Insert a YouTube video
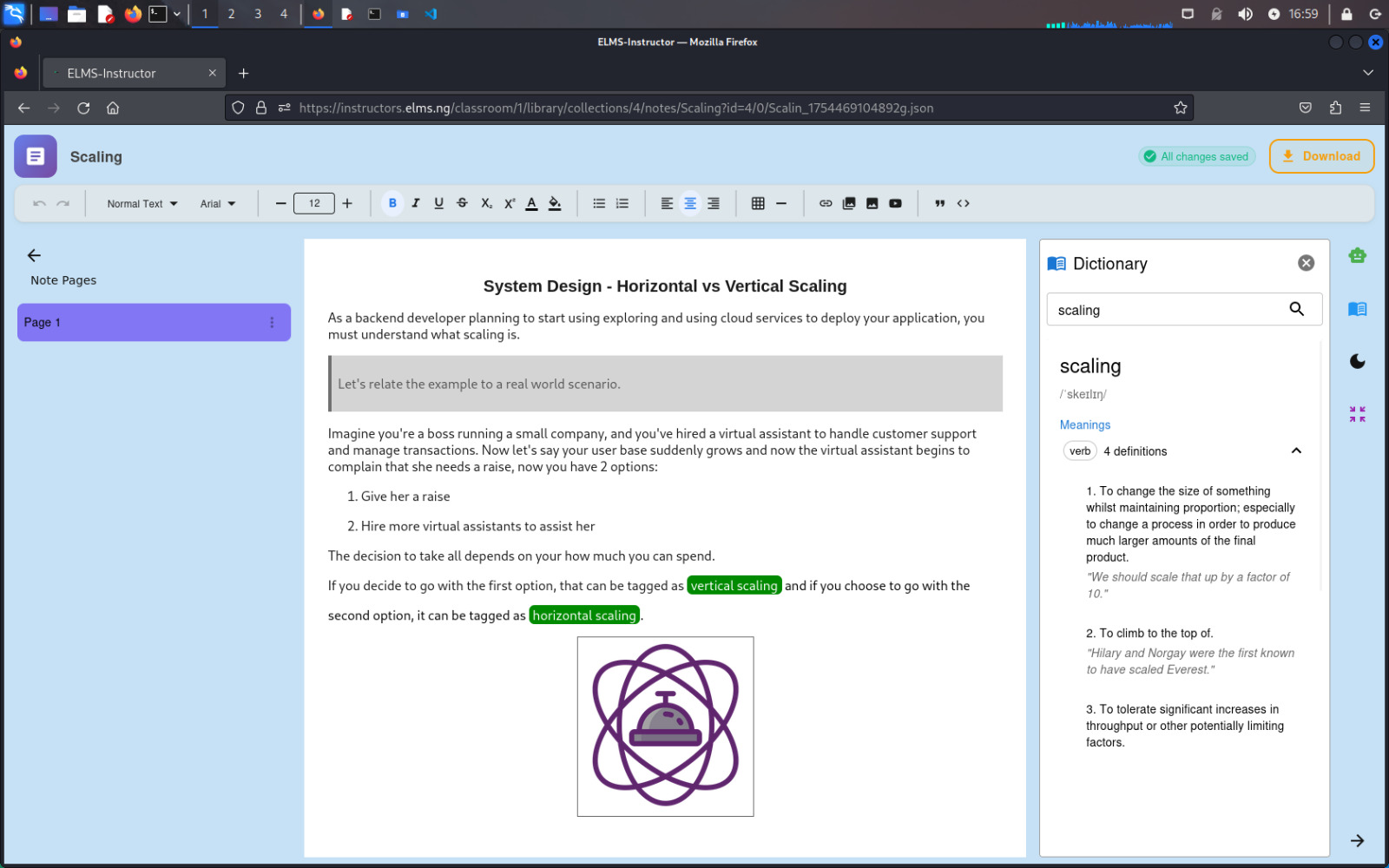Viewport: 1389px width, 868px height. coord(895,203)
